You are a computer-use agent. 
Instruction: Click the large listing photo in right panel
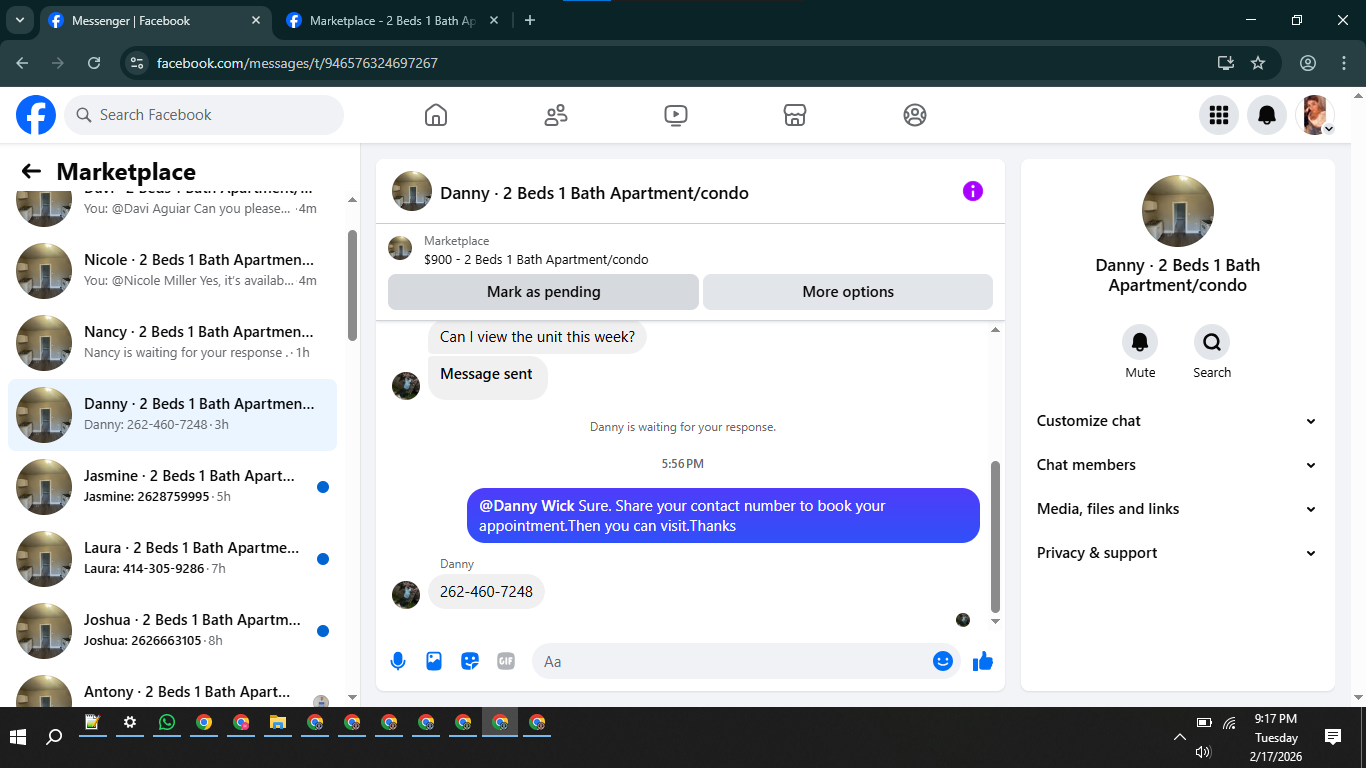pyautogui.click(x=1178, y=211)
